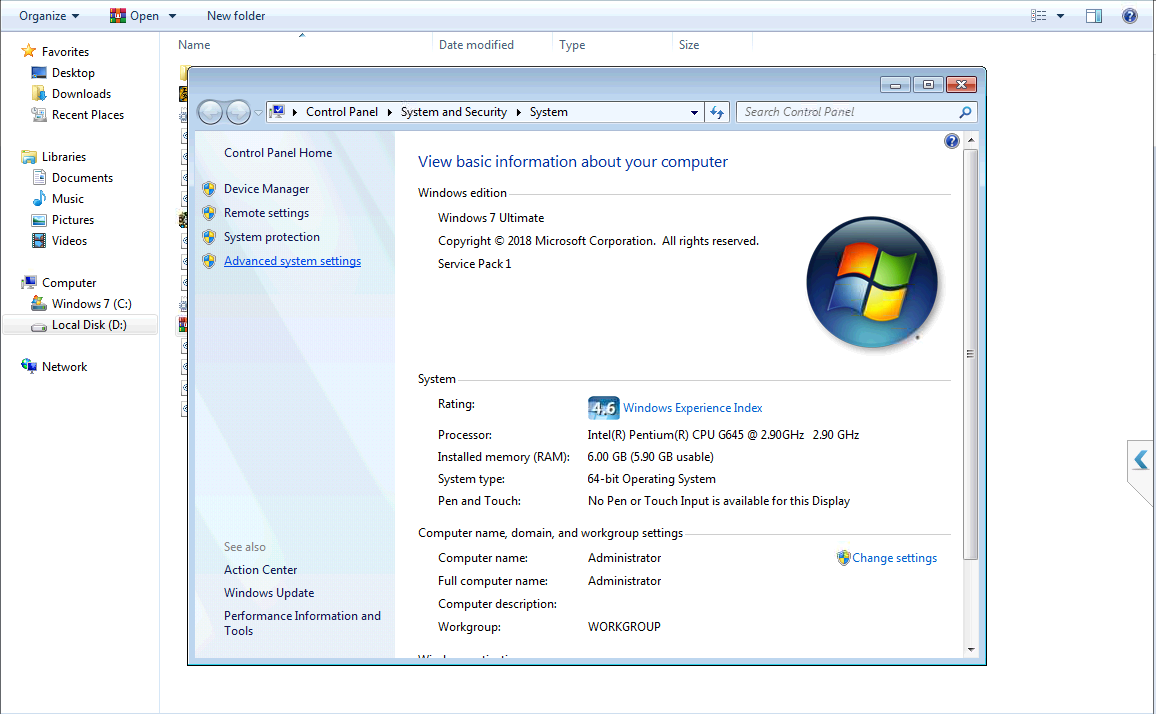The height and width of the screenshot is (714, 1156).
Task: Click the Search Control Panel input field
Action: click(845, 112)
